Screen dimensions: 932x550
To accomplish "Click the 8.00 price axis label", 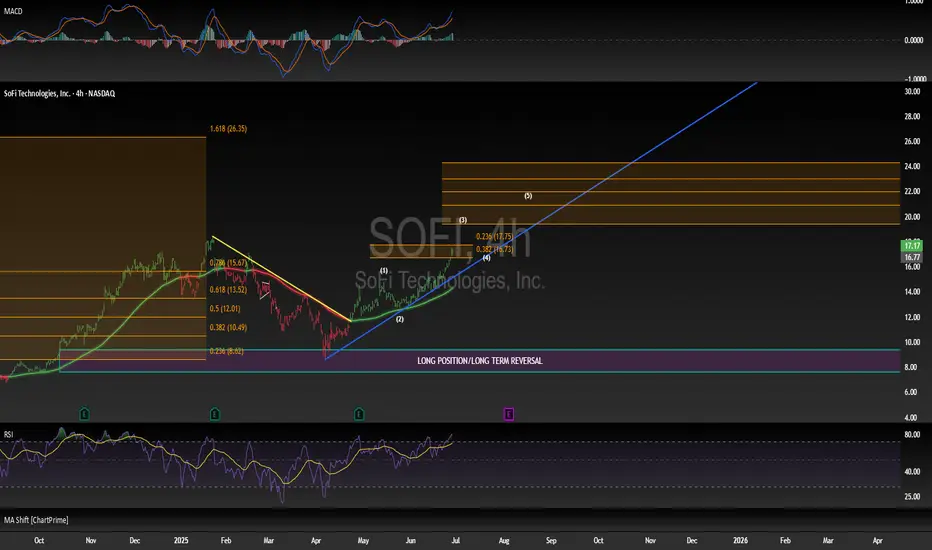I will point(911,367).
